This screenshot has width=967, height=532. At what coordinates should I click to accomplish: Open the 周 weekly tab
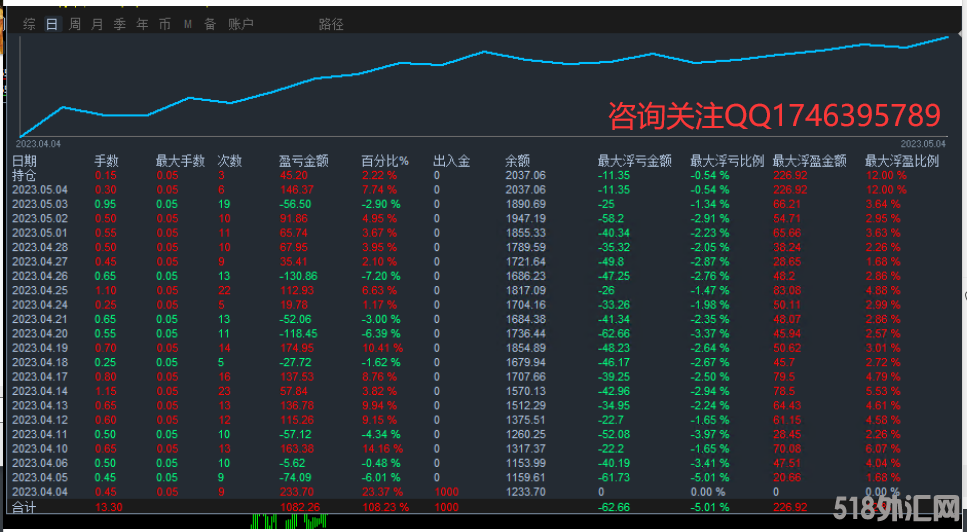75,24
